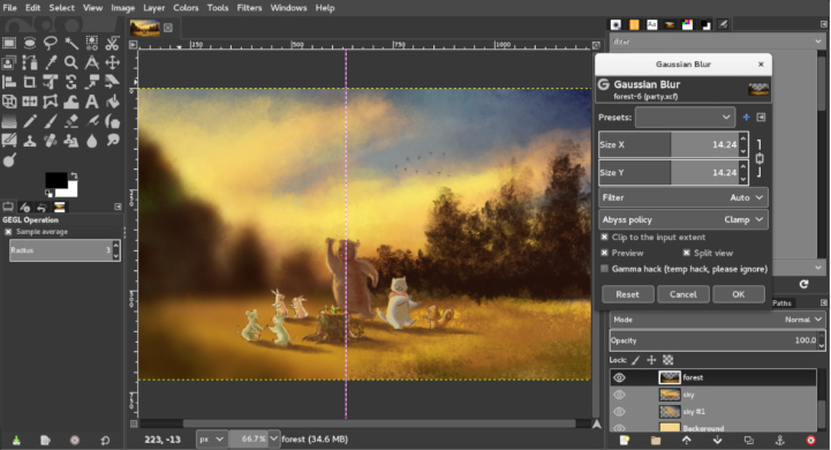Click Reset in Gaussian Blur dialog

point(627,294)
